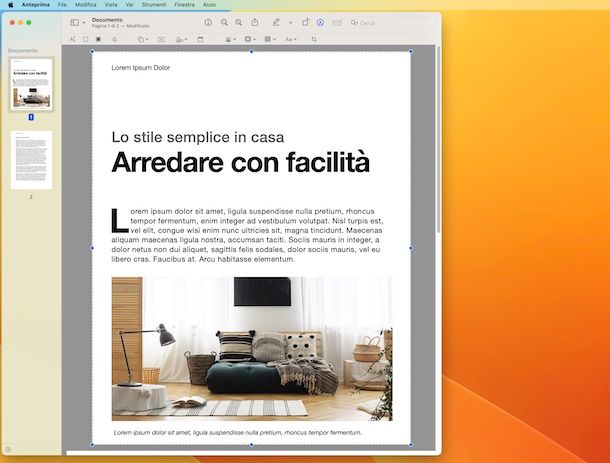Click the "Arredare con facilità" headline
610x463 pixels.
point(240,162)
